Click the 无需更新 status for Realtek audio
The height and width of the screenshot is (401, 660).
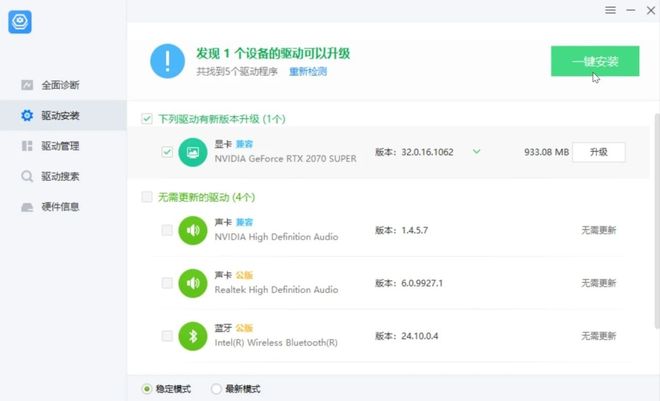599,283
